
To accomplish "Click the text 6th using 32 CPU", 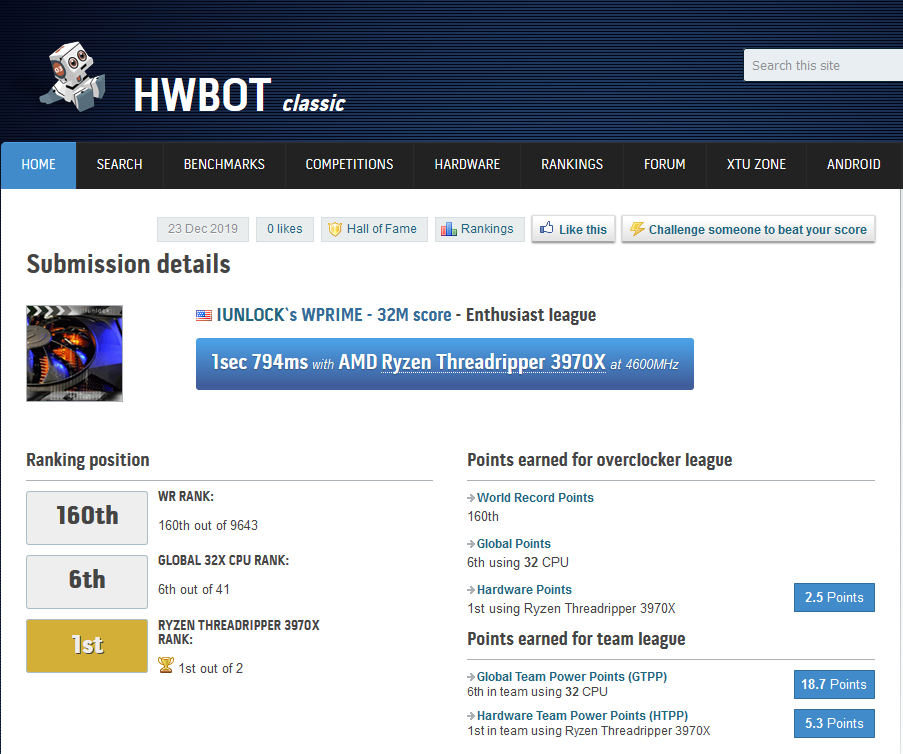I will [518, 562].
